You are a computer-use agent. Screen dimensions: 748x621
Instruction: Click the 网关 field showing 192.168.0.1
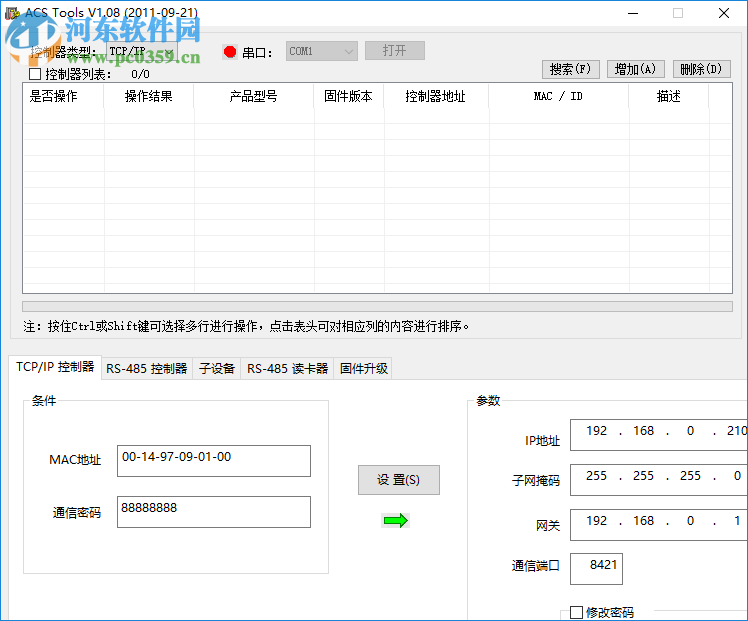pos(659,525)
